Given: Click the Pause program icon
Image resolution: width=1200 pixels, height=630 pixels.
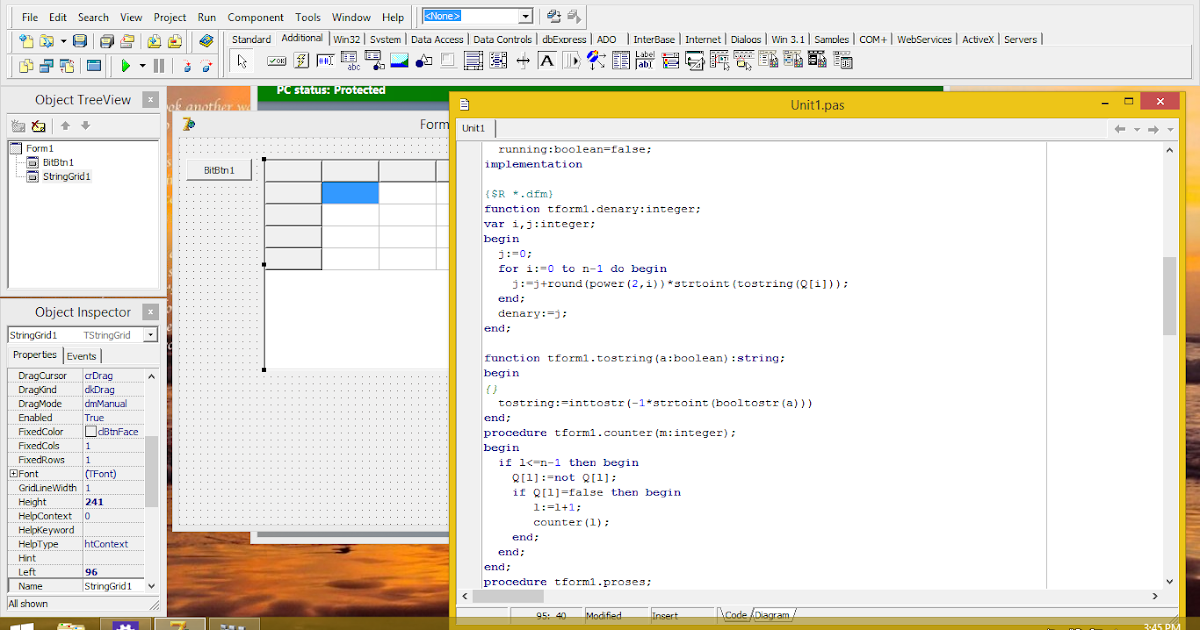Looking at the screenshot, I should click(159, 66).
